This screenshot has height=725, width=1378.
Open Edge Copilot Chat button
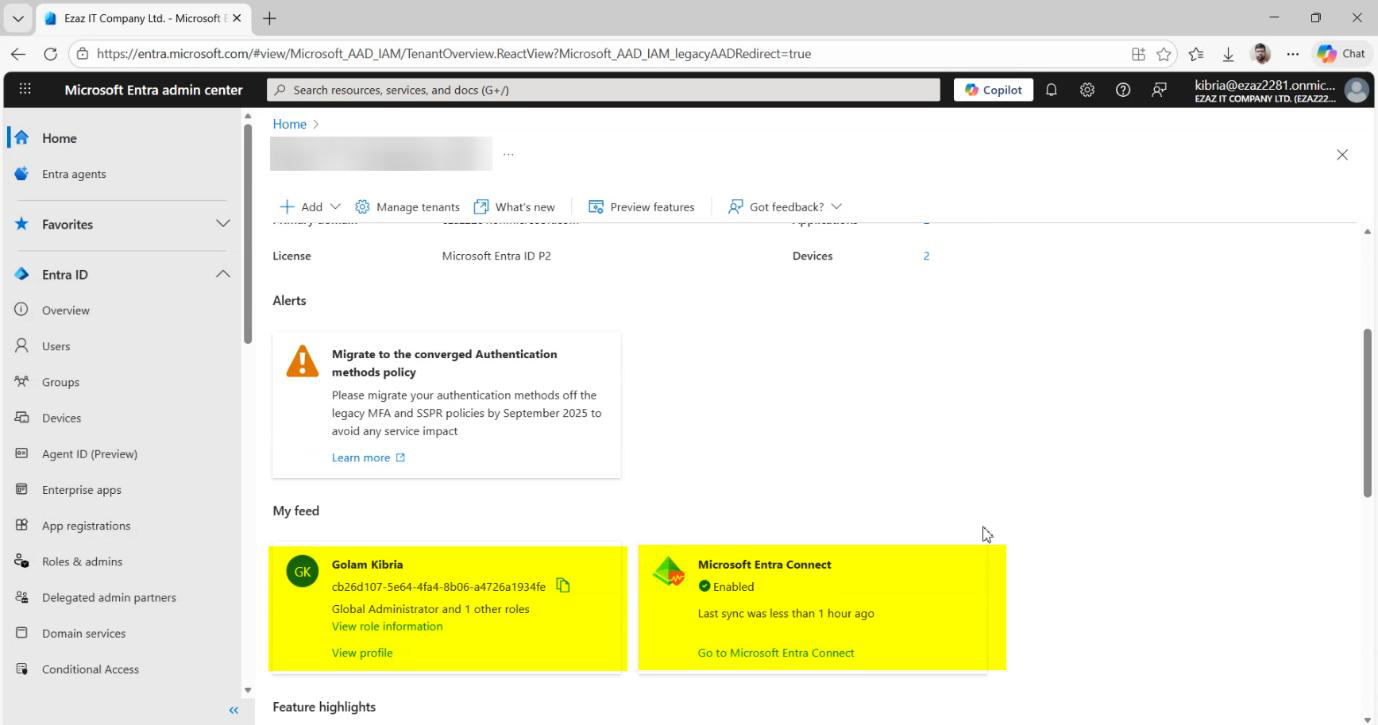click(x=1341, y=54)
